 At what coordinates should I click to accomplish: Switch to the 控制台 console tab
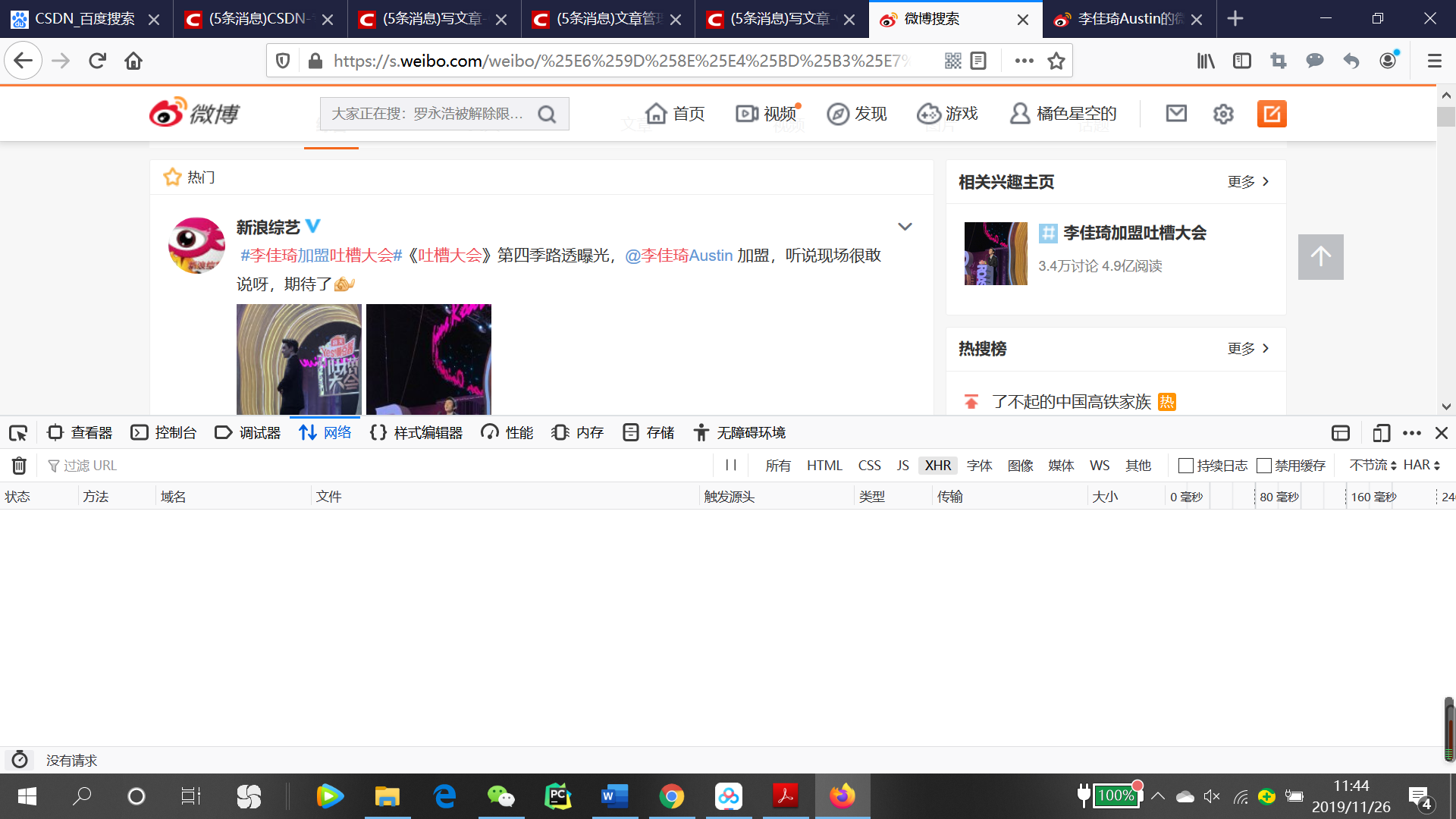click(164, 433)
